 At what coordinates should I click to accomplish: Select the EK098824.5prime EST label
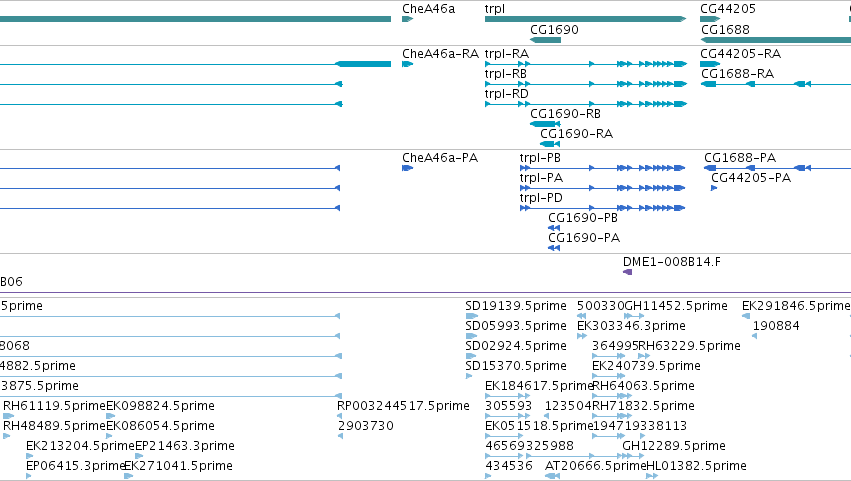point(160,406)
